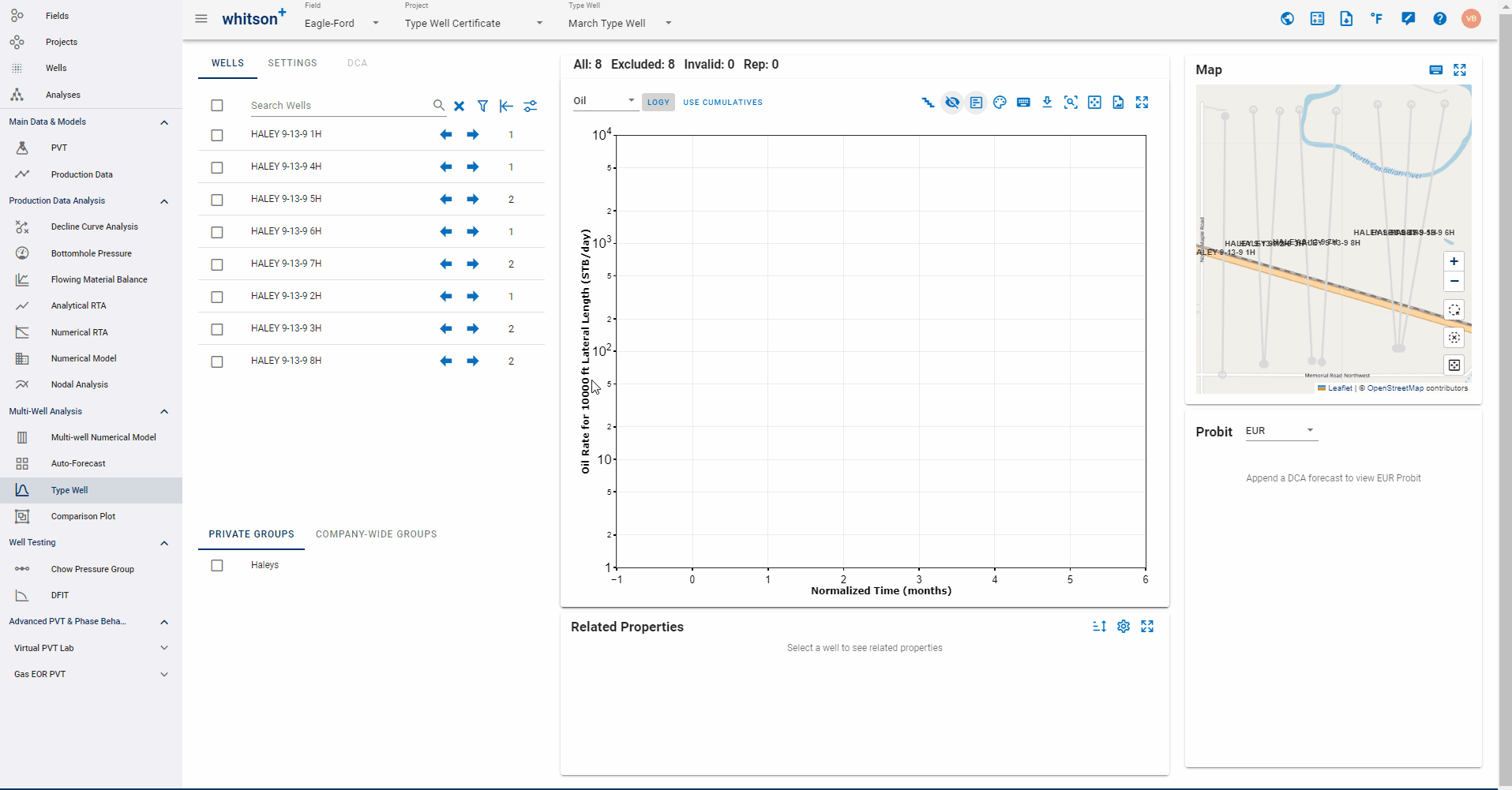Viewport: 1512px width, 790px height.
Task: Collapse the Production Data Analysis section
Action: [164, 201]
